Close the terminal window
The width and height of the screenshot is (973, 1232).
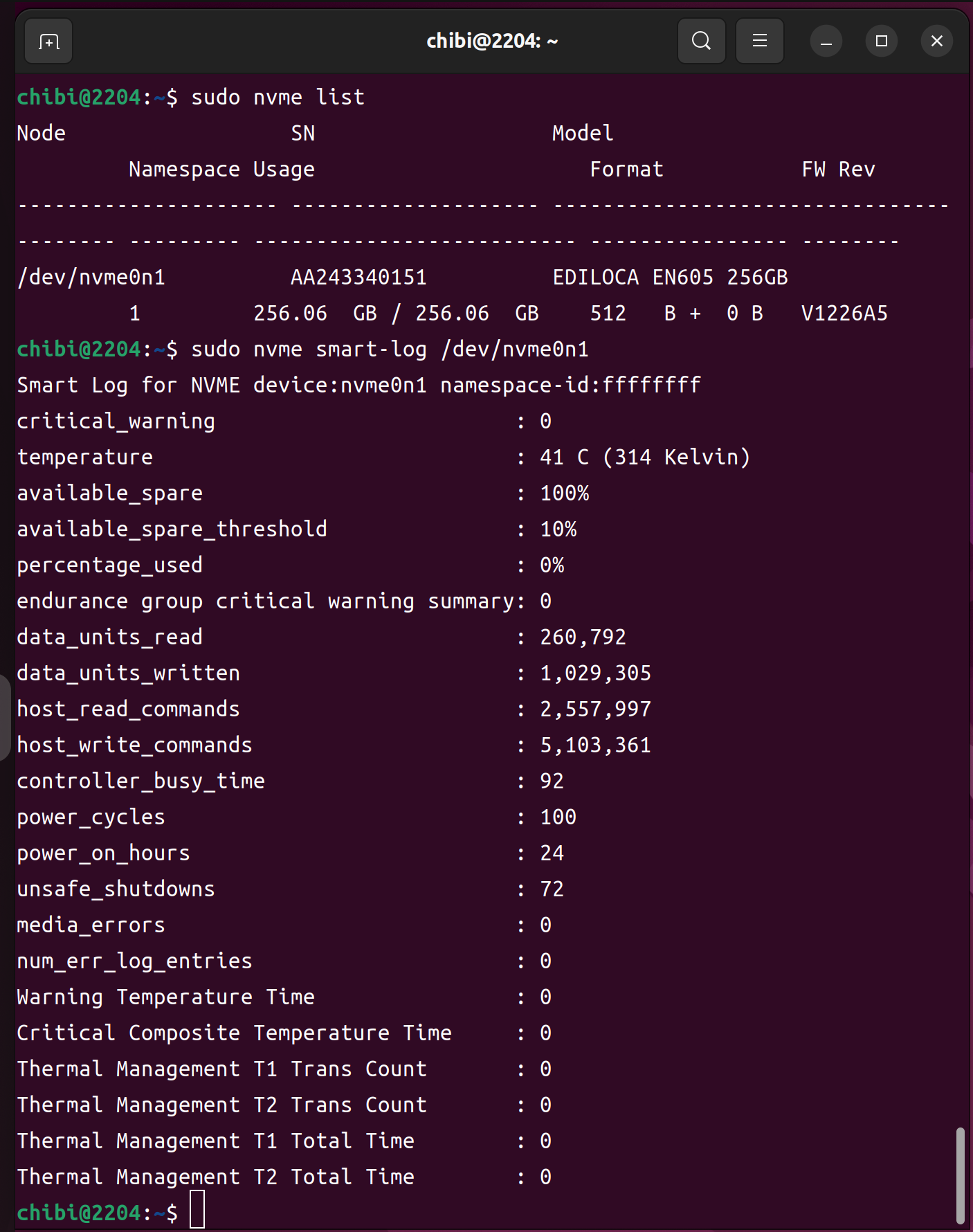click(936, 42)
